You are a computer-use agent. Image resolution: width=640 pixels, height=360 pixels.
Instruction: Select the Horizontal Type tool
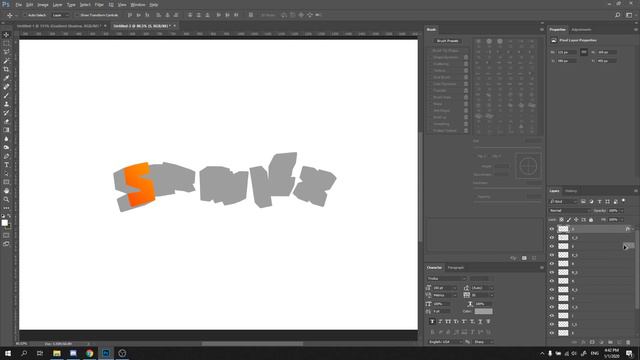[x=6, y=165]
